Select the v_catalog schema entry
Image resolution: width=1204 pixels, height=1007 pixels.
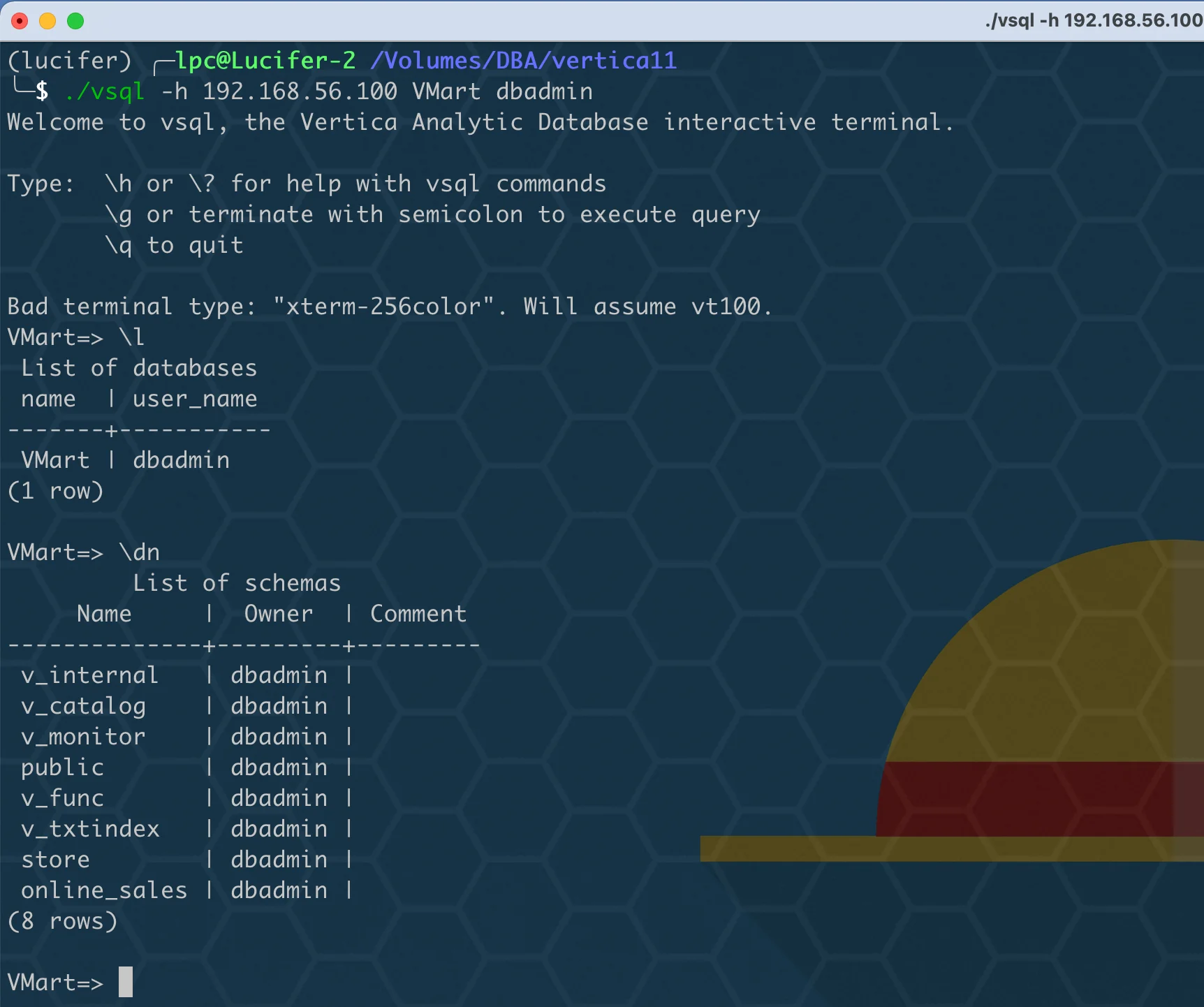(83, 706)
